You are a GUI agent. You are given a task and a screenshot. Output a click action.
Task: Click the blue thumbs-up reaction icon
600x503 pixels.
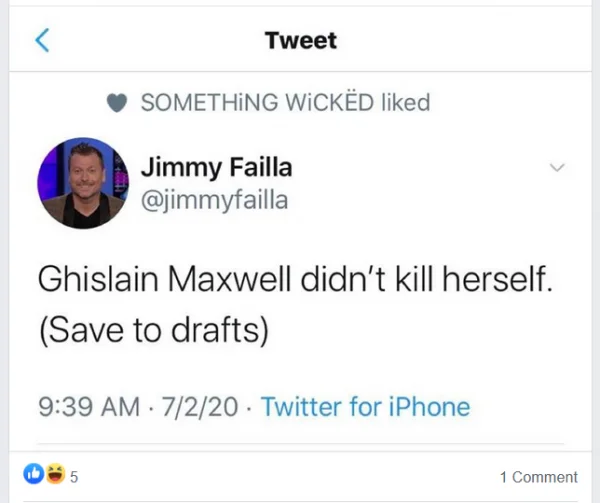[34, 474]
